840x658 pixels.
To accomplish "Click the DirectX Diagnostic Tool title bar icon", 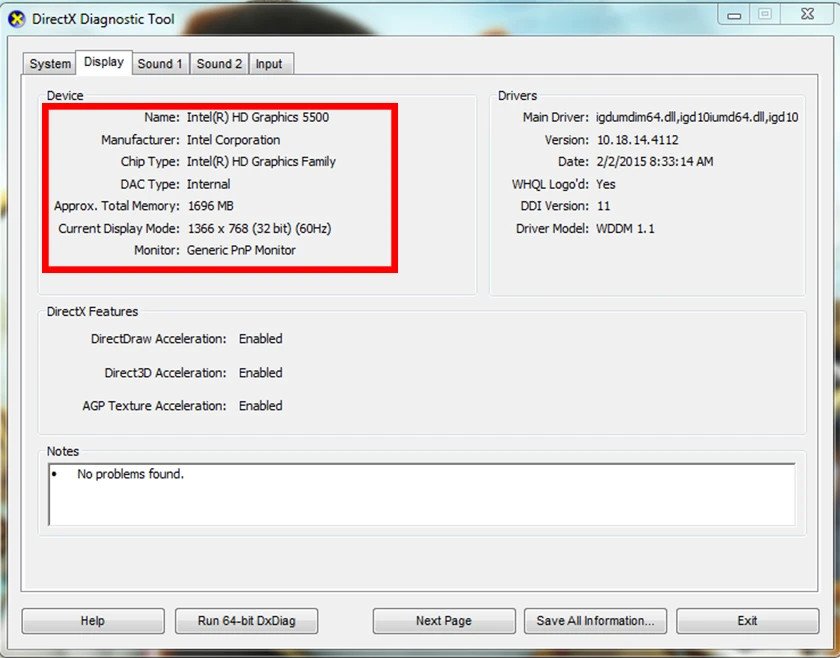I will click(x=15, y=18).
